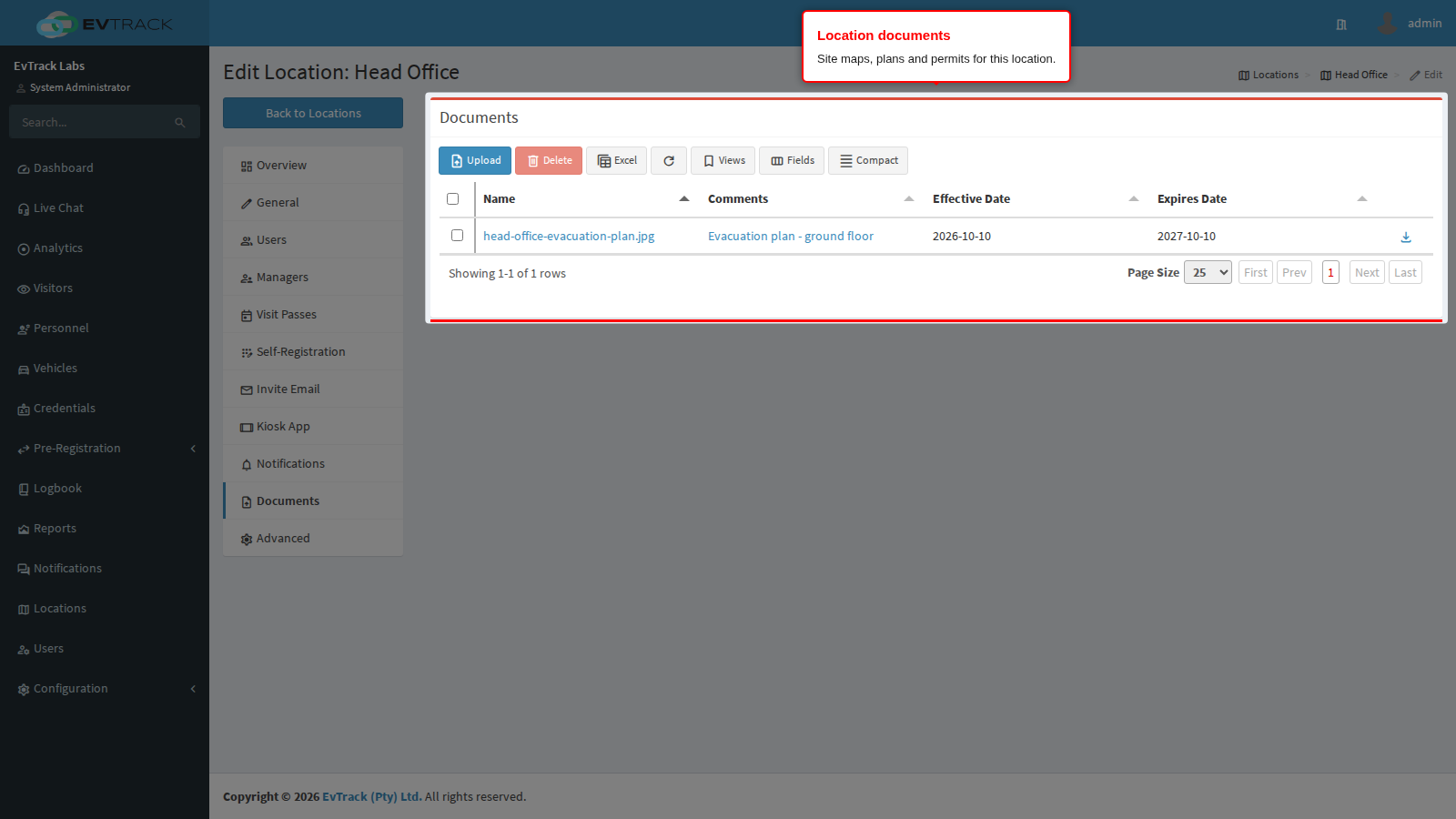1456x819 pixels.
Task: Sort by the Expires Date column
Action: tap(1262, 199)
